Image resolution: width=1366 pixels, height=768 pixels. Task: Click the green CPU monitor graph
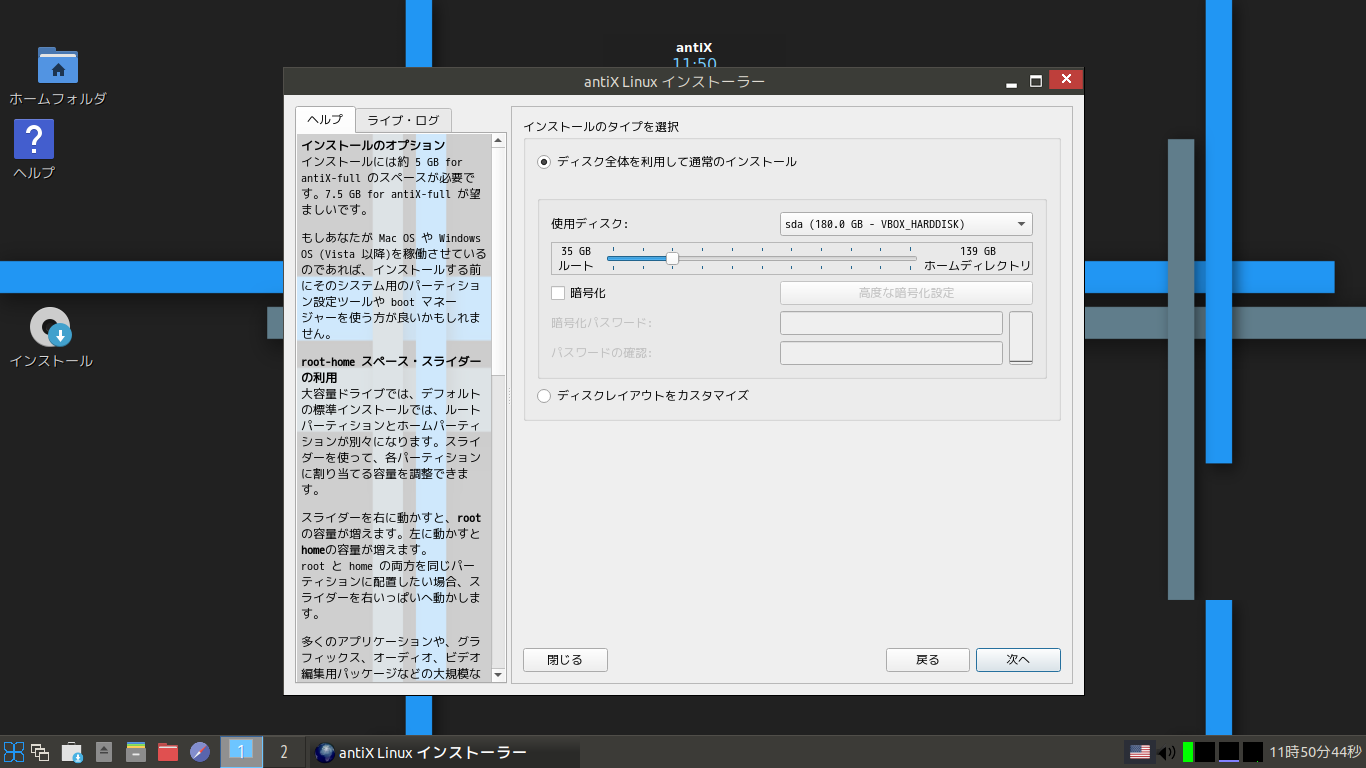[x=1188, y=752]
